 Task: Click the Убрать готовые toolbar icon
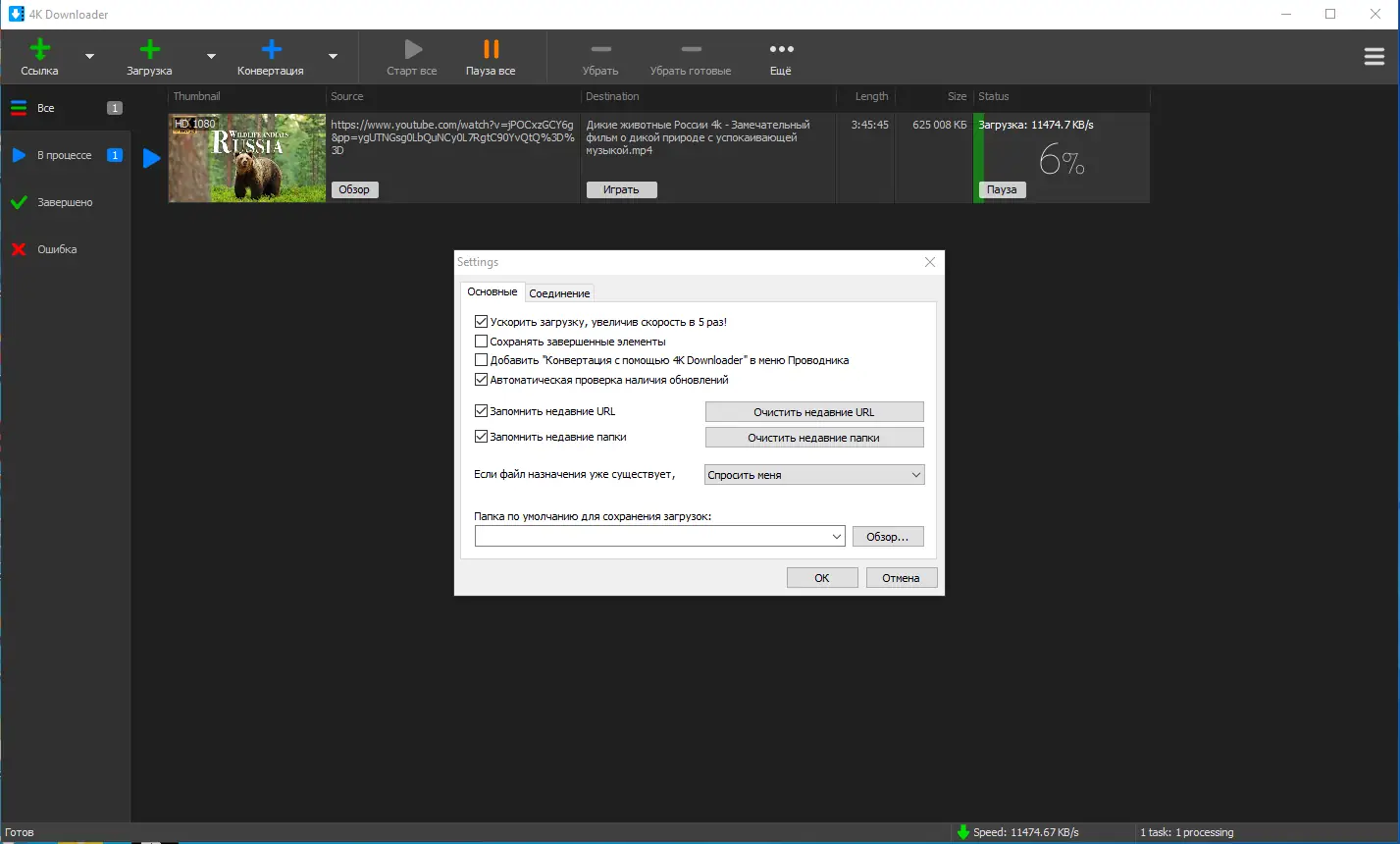691,49
